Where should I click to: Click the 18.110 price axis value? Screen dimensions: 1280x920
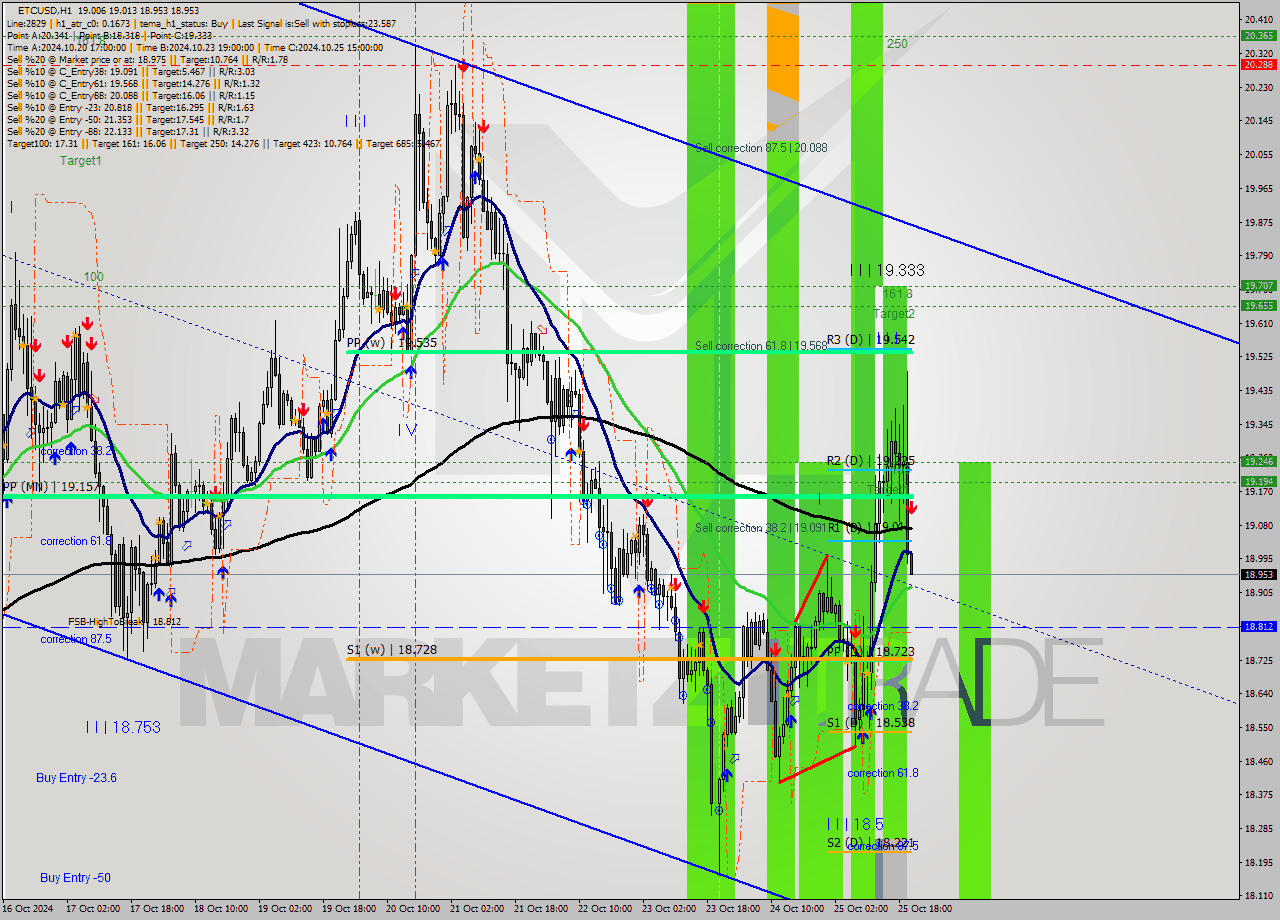coord(1258,896)
